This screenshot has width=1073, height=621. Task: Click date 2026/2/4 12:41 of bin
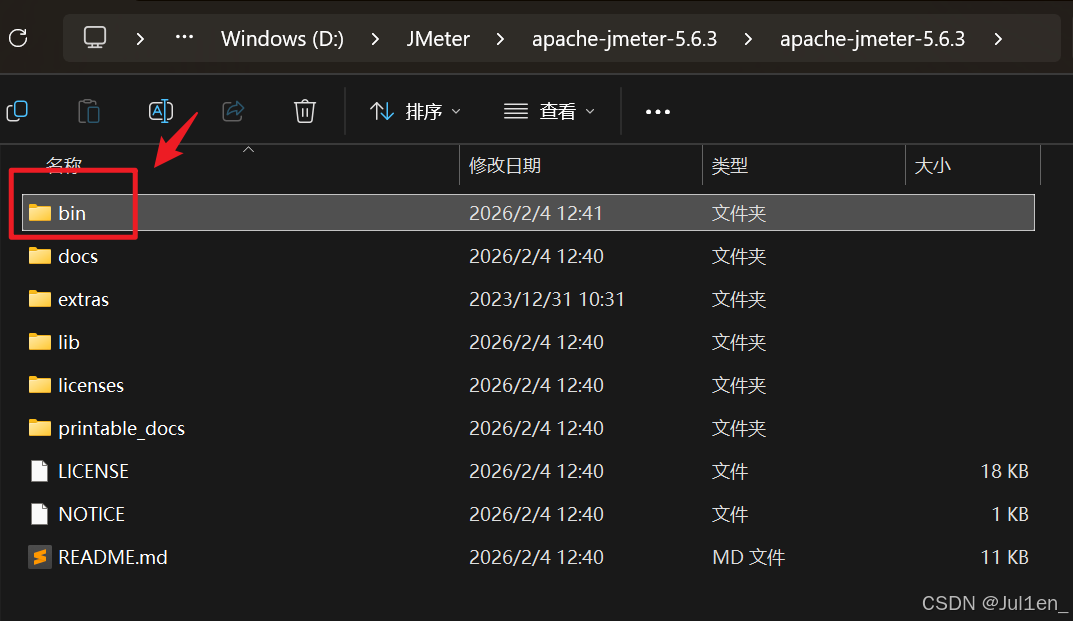[536, 213]
